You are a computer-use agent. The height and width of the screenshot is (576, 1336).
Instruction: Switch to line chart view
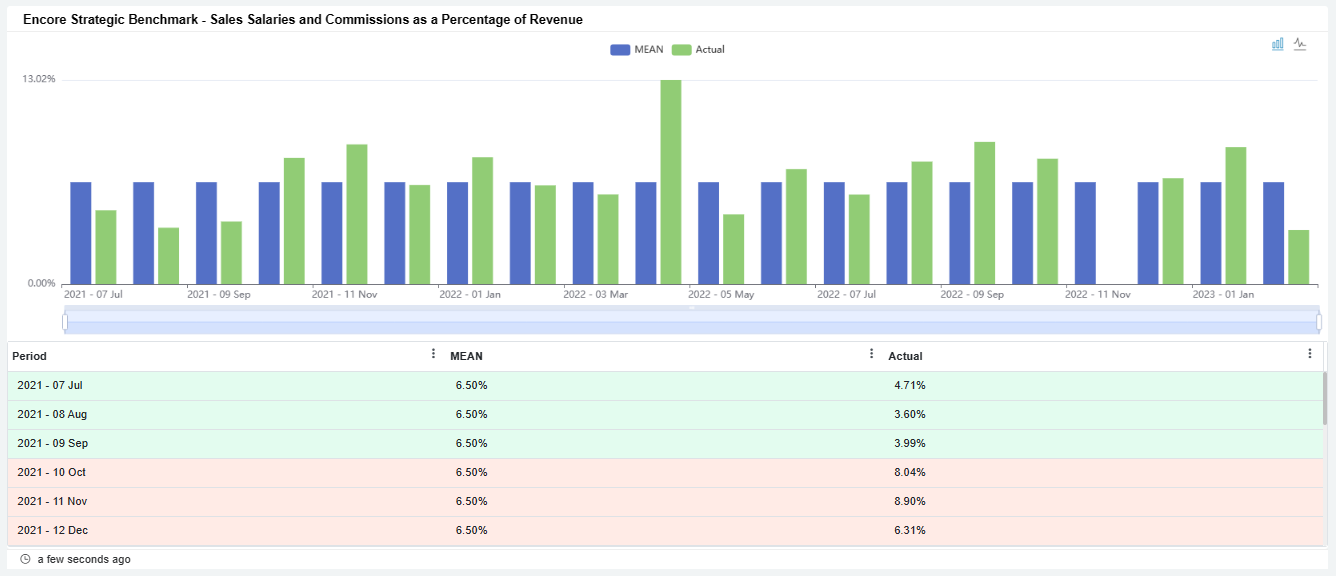click(x=1300, y=44)
